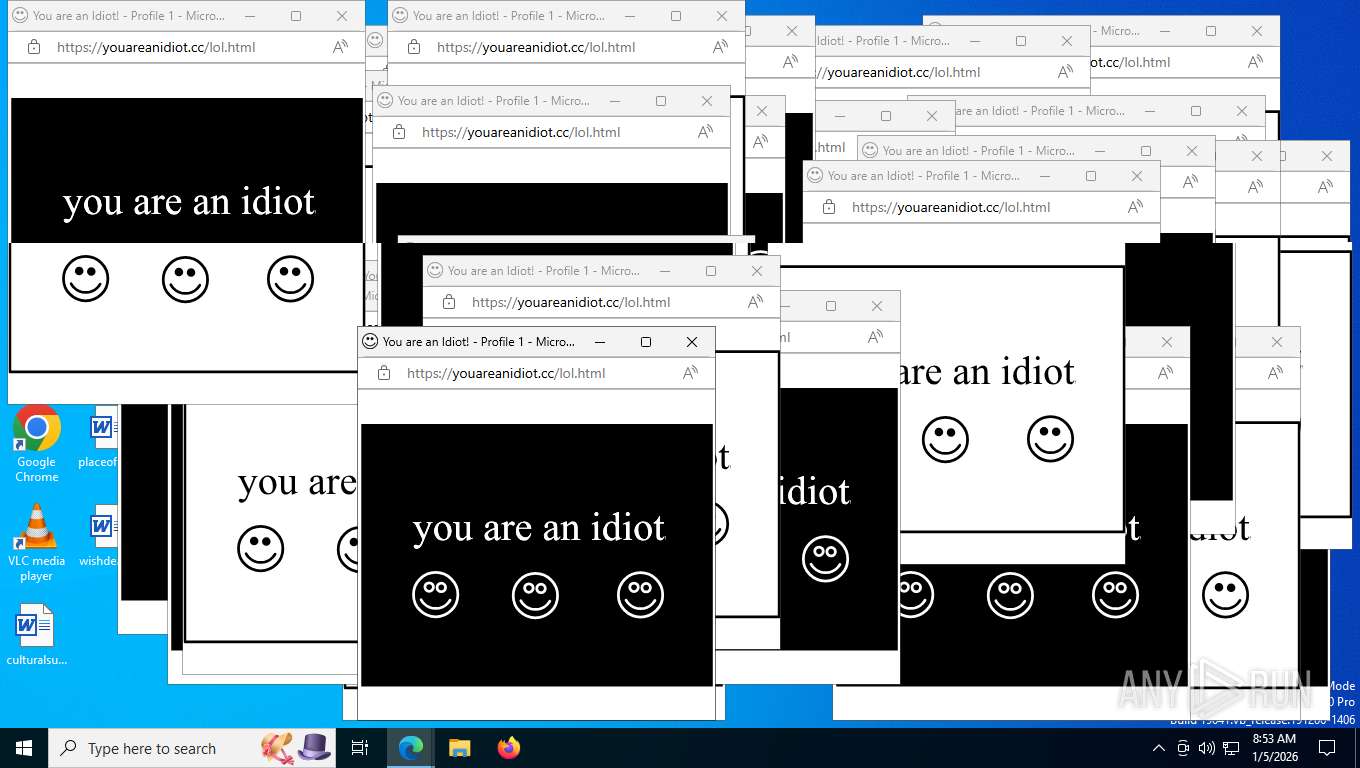The image size is (1360, 768).
Task: Maximize the top-left 'You are an Idiot!' window
Action: pos(296,16)
